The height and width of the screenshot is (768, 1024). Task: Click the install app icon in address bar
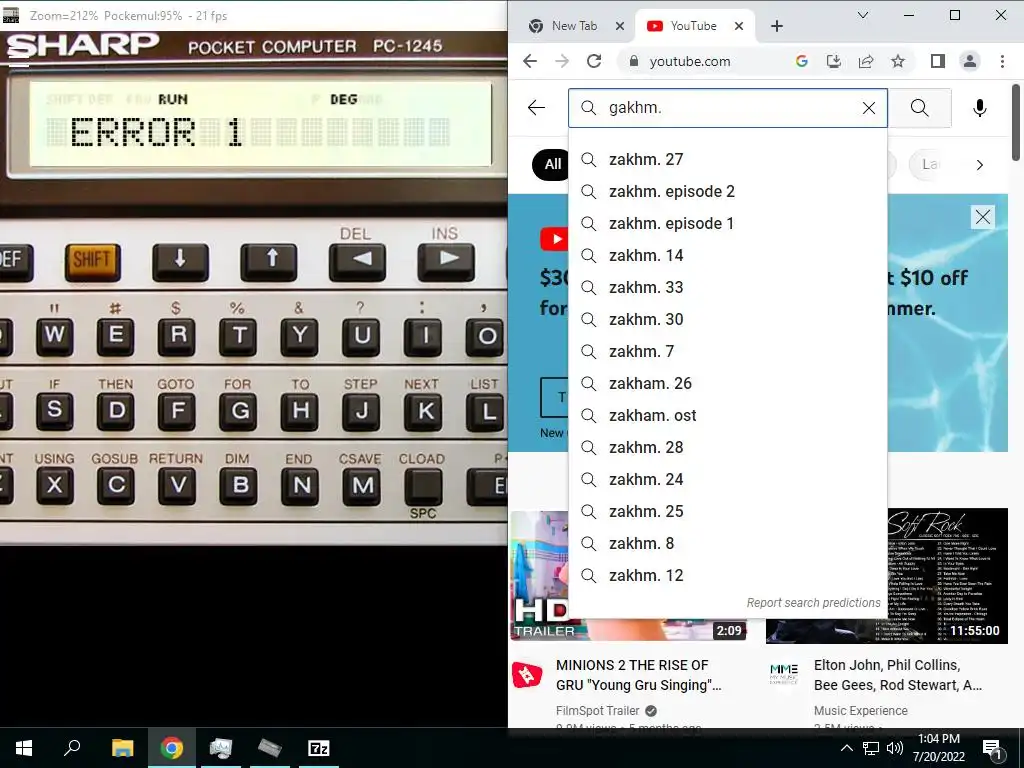[834, 61]
